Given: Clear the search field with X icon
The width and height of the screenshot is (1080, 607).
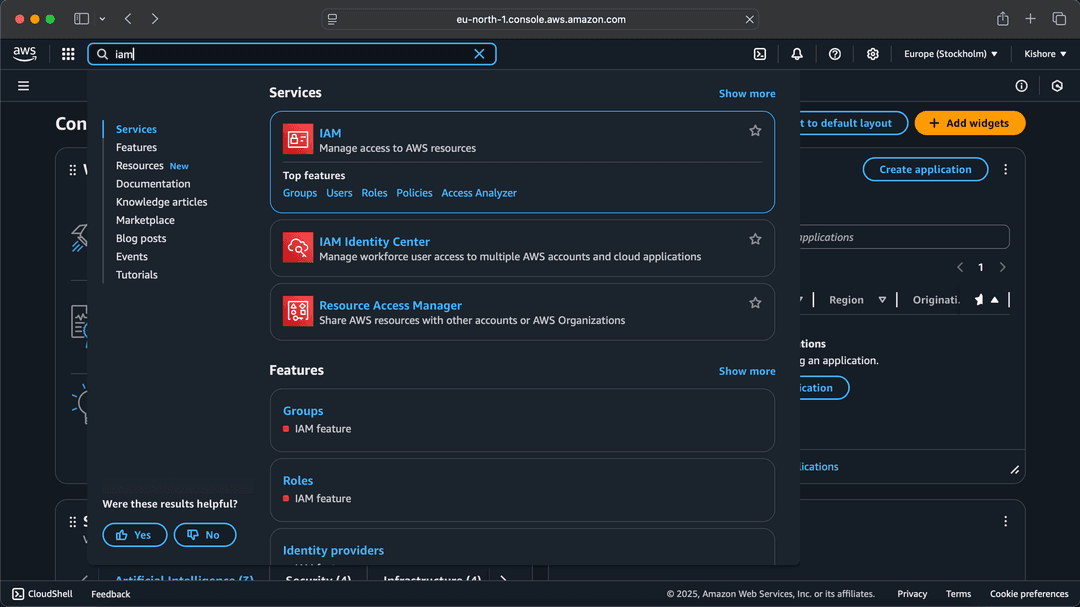Looking at the screenshot, I should coord(479,54).
